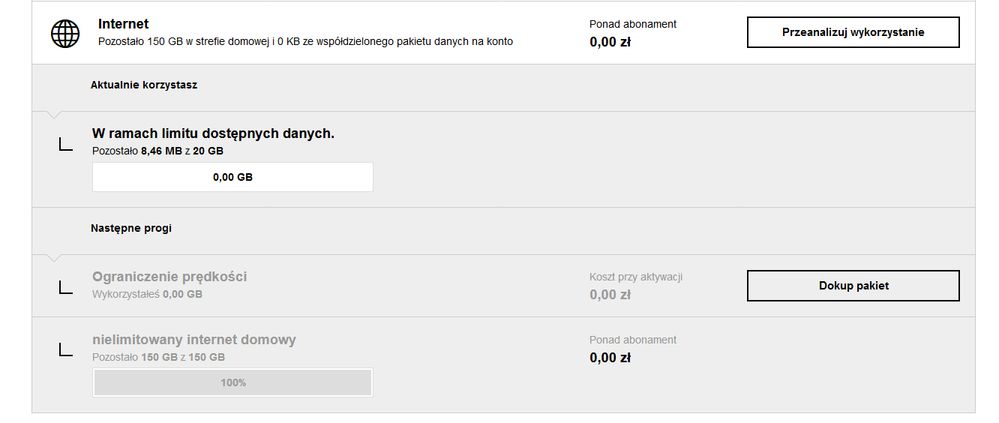Click the Internet globe icon
The image size is (999, 423).
[65, 33]
